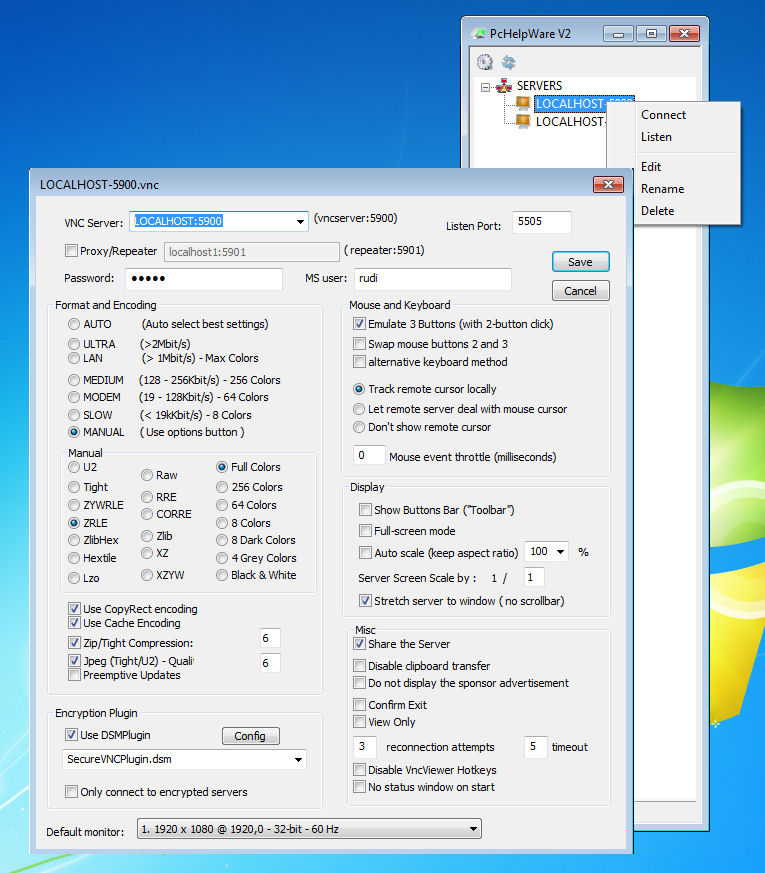Choose Rename from the context menu

pyautogui.click(x=662, y=189)
